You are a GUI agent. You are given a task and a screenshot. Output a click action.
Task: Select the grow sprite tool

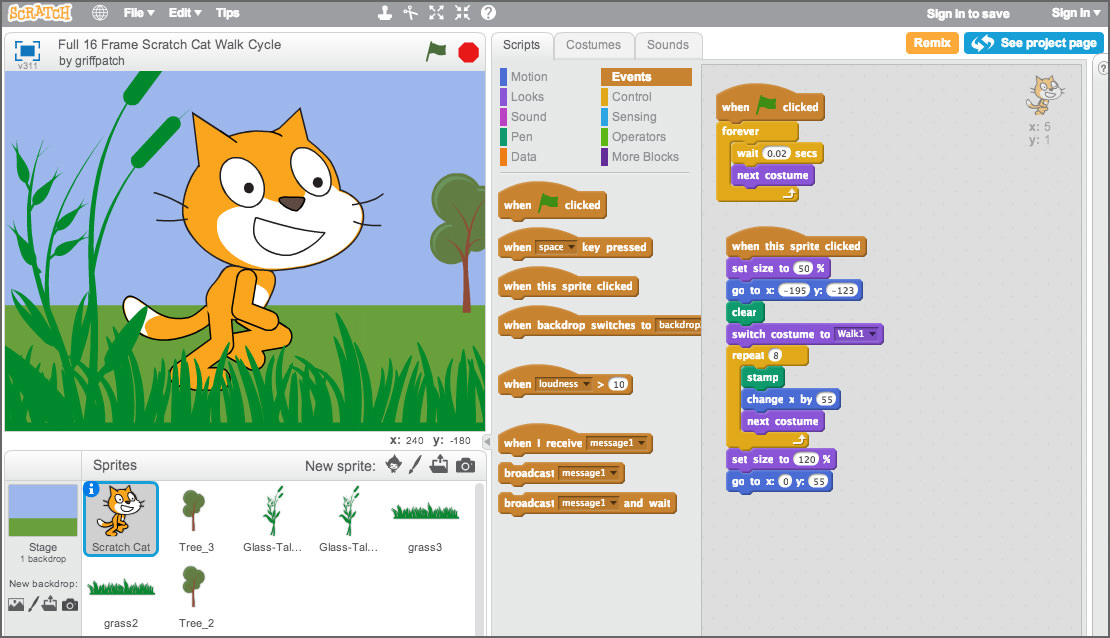(434, 13)
